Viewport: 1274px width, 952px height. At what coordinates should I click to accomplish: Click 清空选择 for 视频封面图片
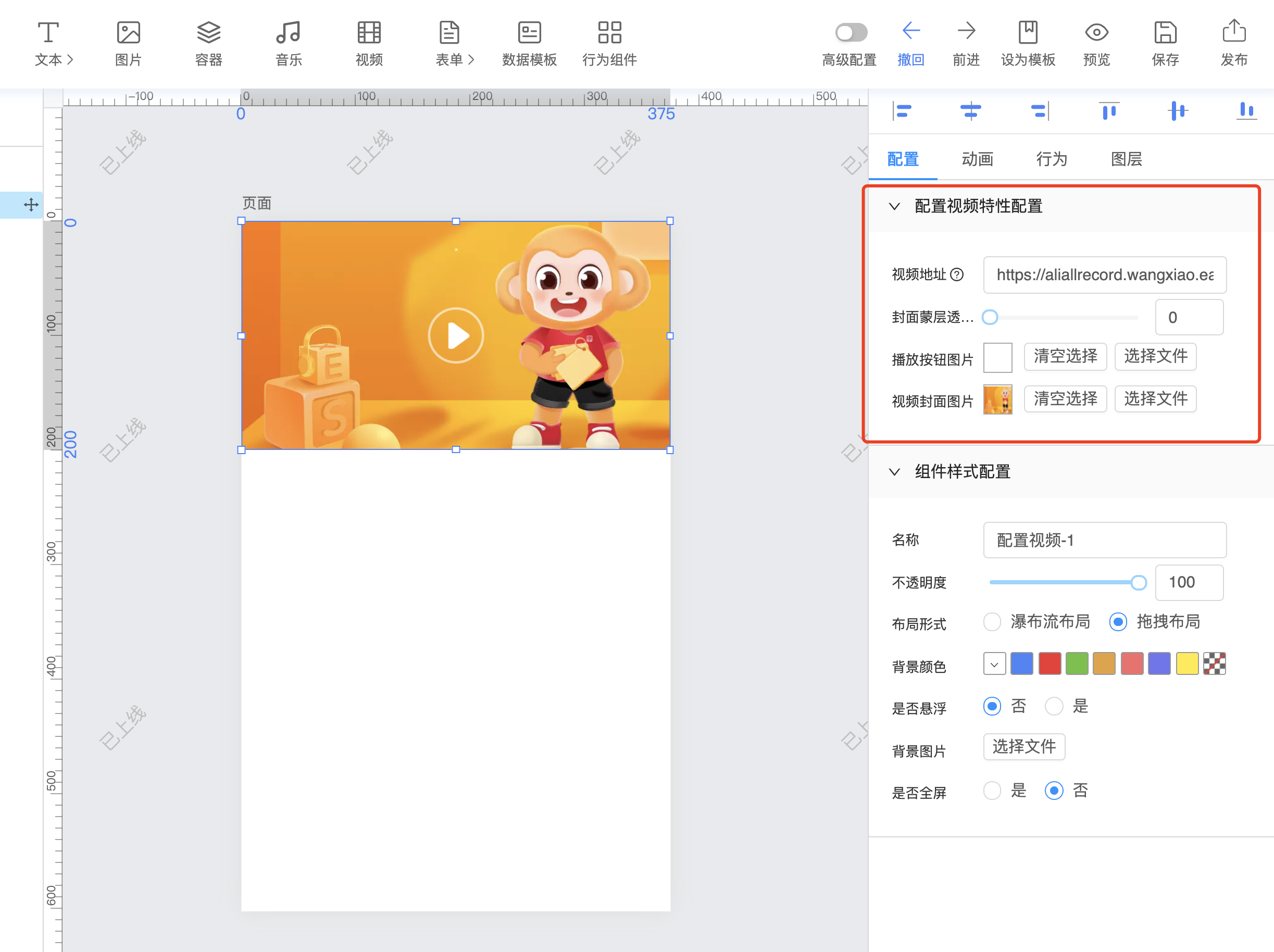[1065, 398]
